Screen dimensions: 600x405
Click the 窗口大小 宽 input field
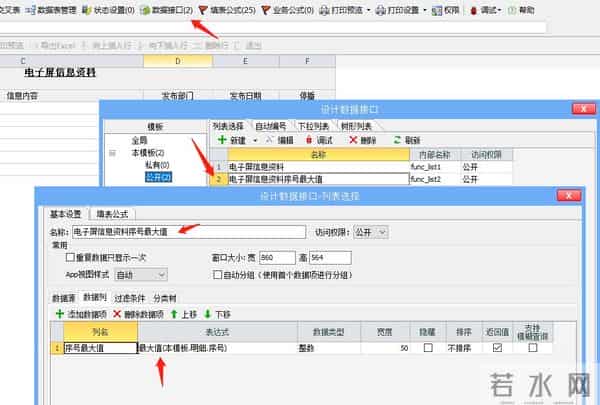[x=277, y=258]
